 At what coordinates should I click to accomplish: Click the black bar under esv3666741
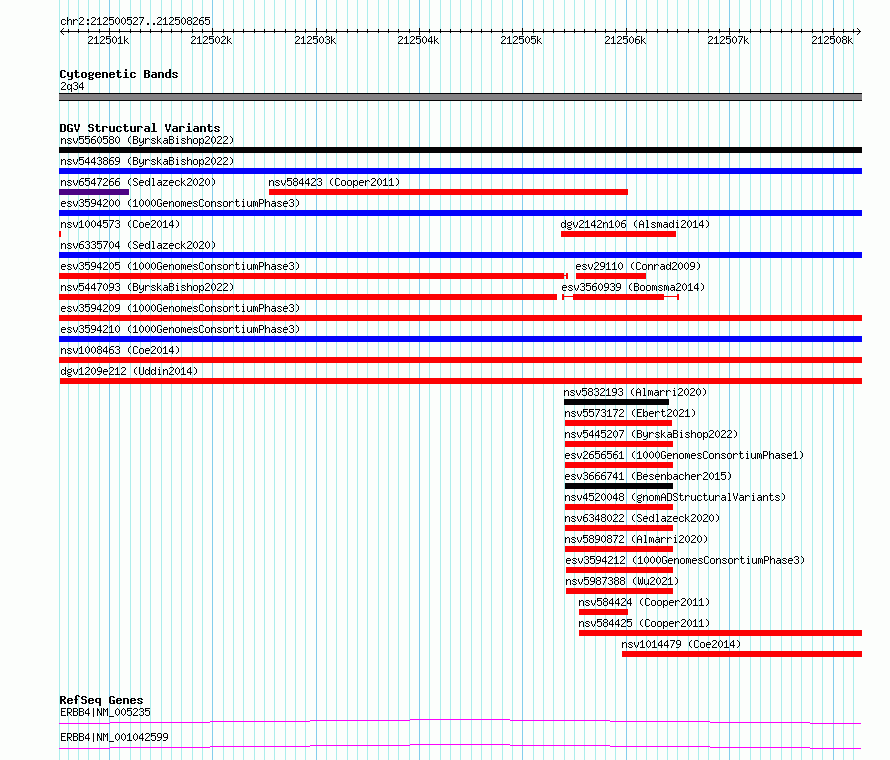[x=619, y=486]
